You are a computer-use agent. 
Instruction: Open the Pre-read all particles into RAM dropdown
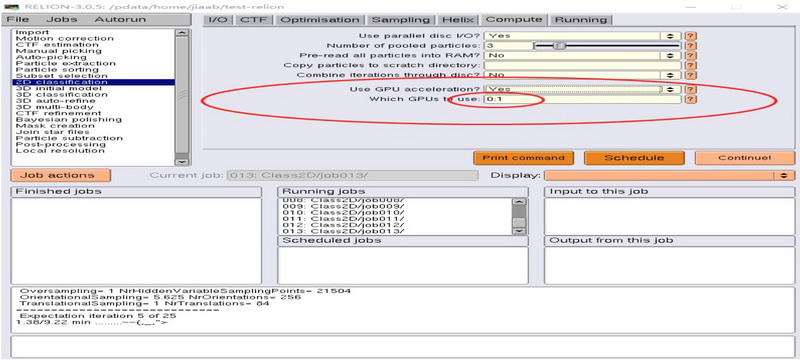(582, 56)
